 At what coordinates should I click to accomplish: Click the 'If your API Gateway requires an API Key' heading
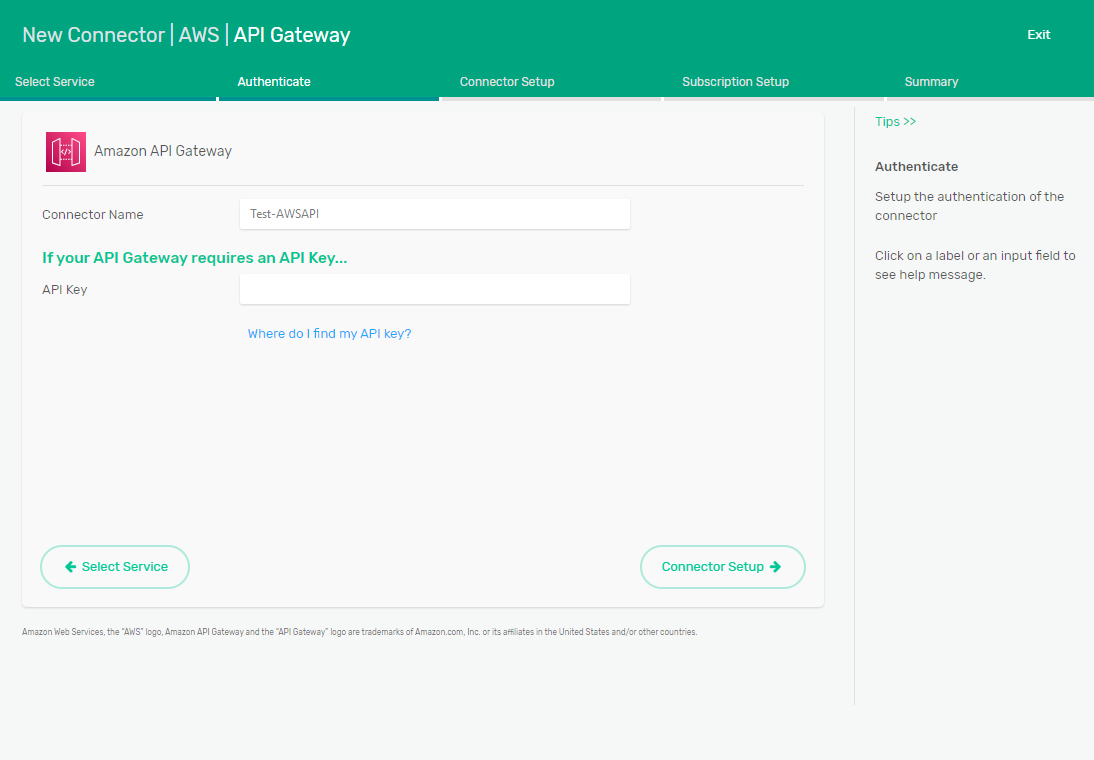coord(194,258)
